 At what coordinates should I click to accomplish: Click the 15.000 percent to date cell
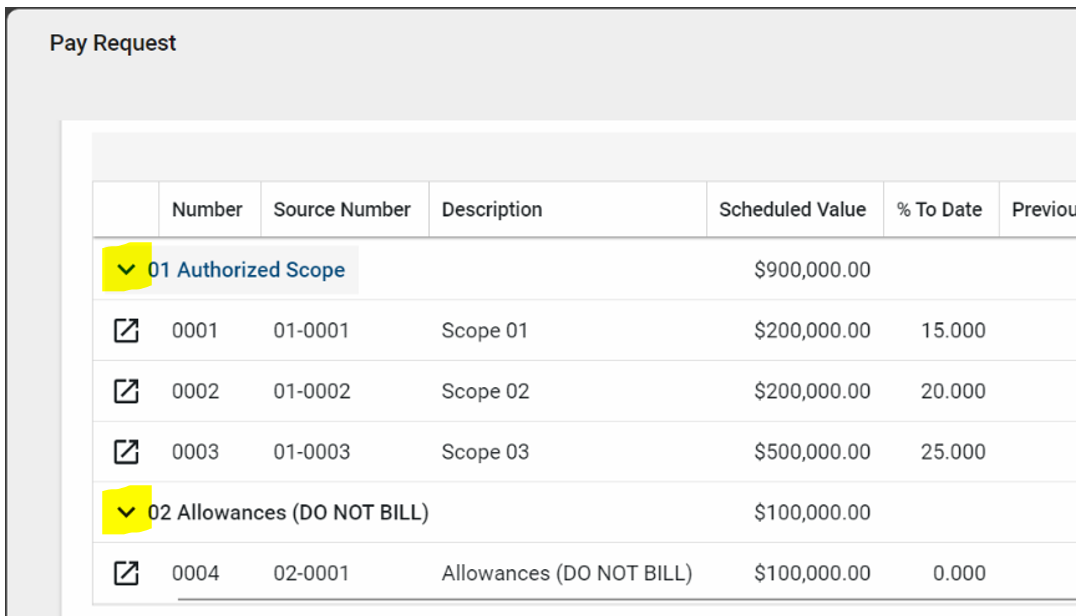[952, 331]
